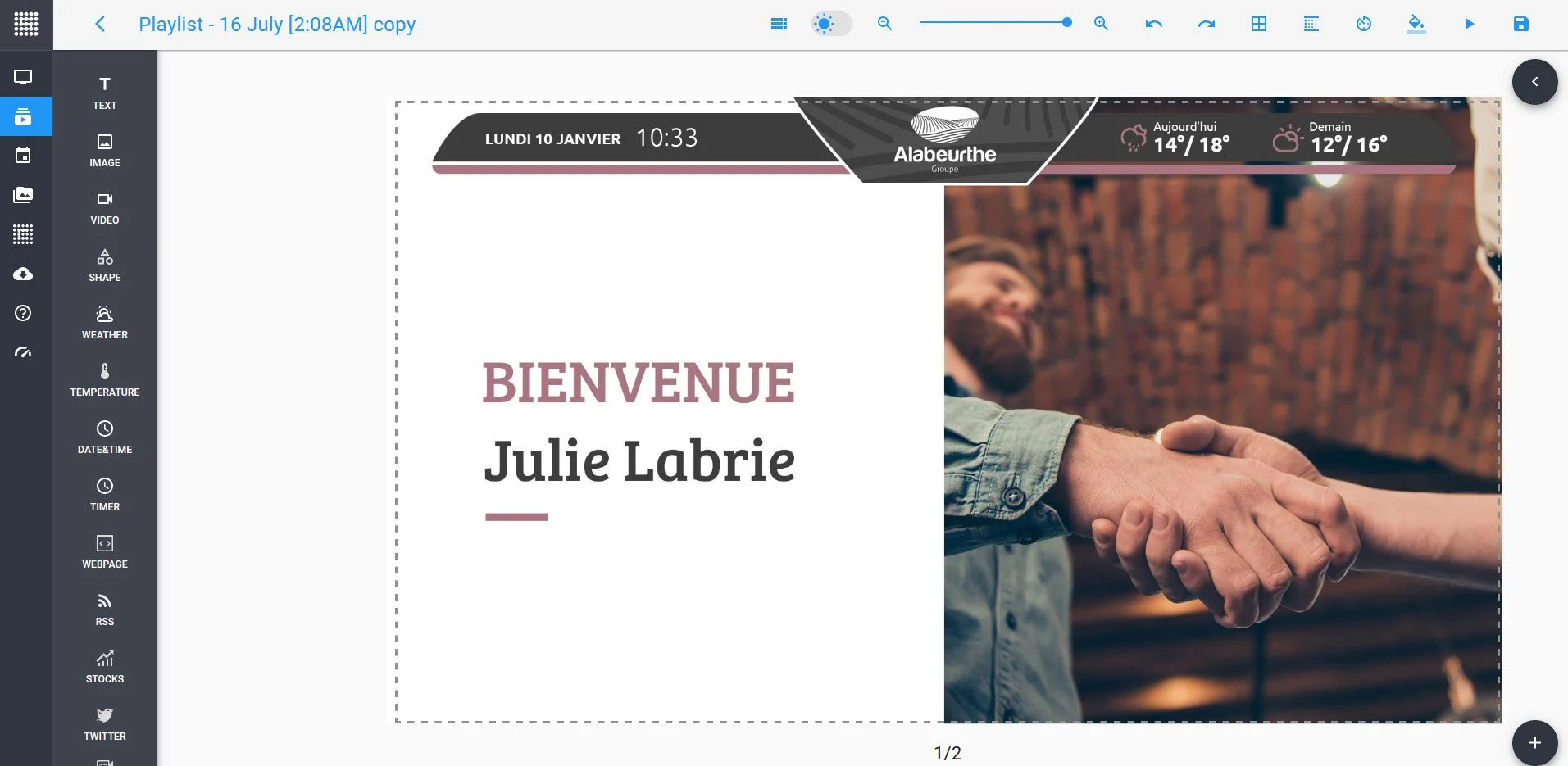
Task: Select the Shape tool
Action: point(105,265)
